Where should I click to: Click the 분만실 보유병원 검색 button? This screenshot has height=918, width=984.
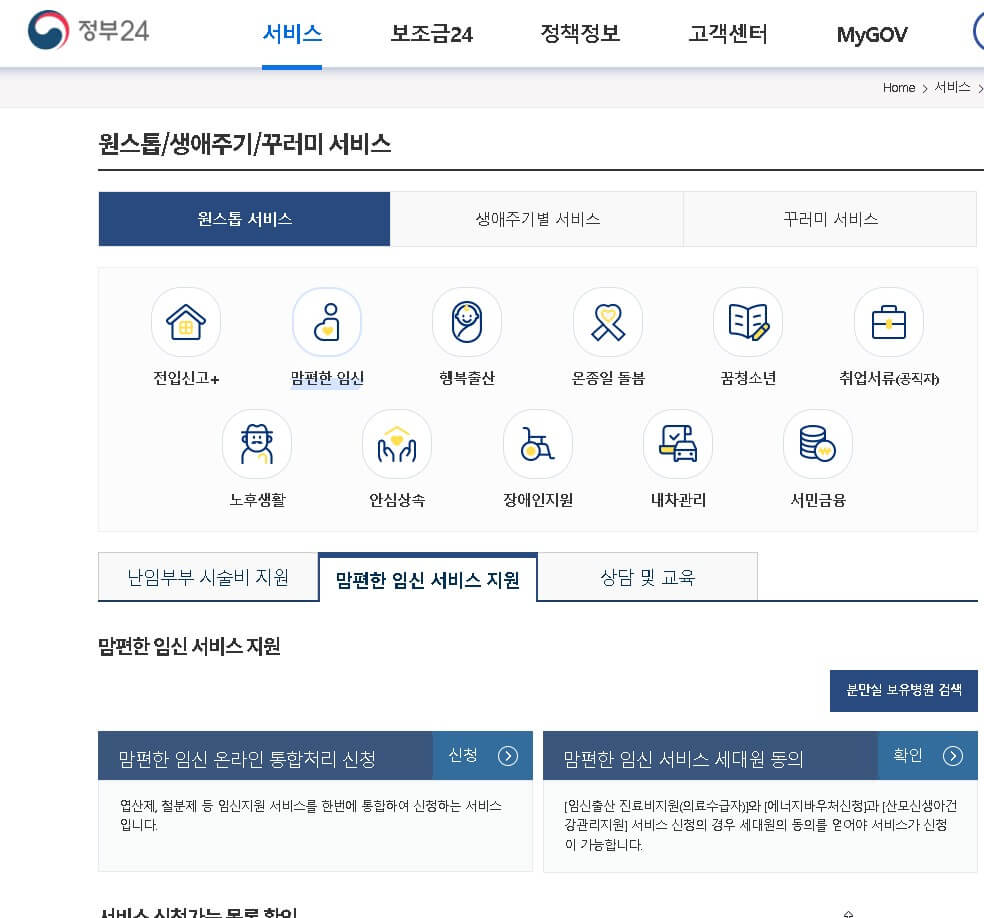[903, 690]
